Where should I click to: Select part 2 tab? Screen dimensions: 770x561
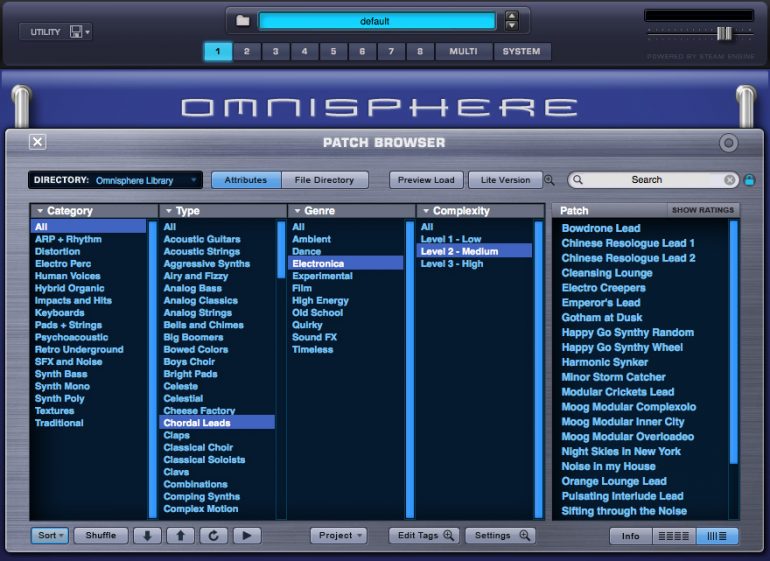click(x=247, y=52)
